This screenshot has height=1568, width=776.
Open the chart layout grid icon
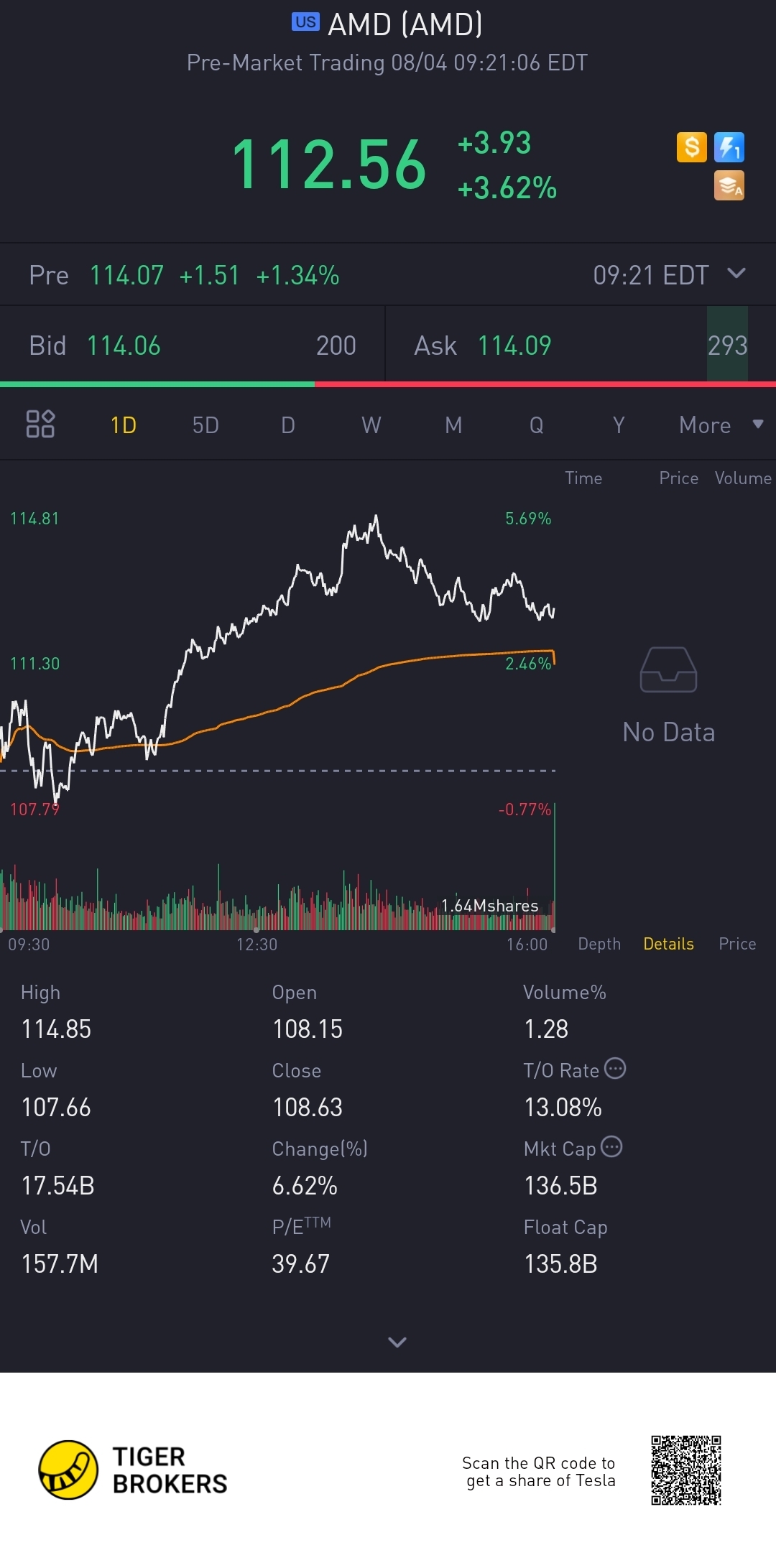[40, 424]
